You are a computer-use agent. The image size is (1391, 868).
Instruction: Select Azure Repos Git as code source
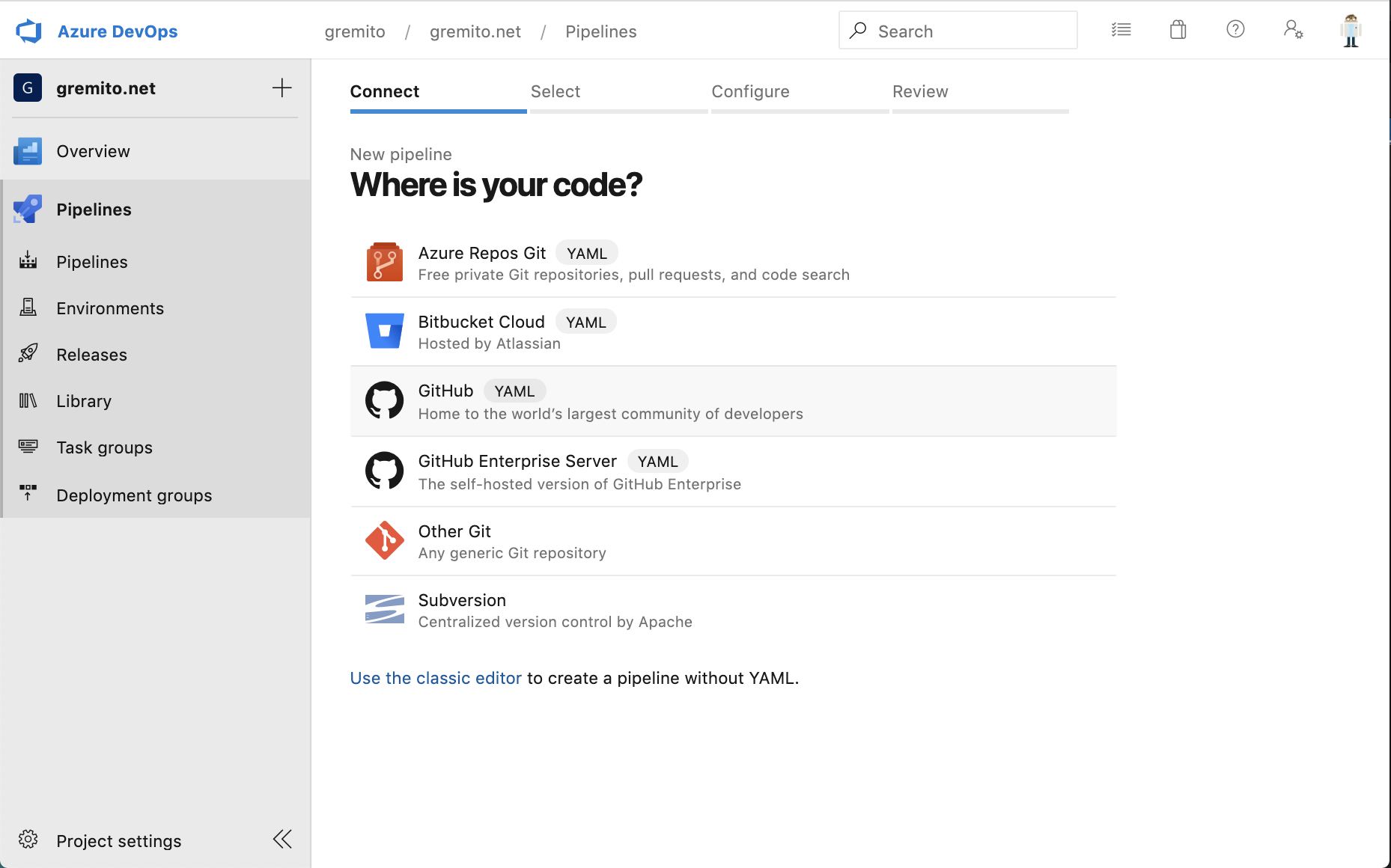pyautogui.click(x=734, y=263)
